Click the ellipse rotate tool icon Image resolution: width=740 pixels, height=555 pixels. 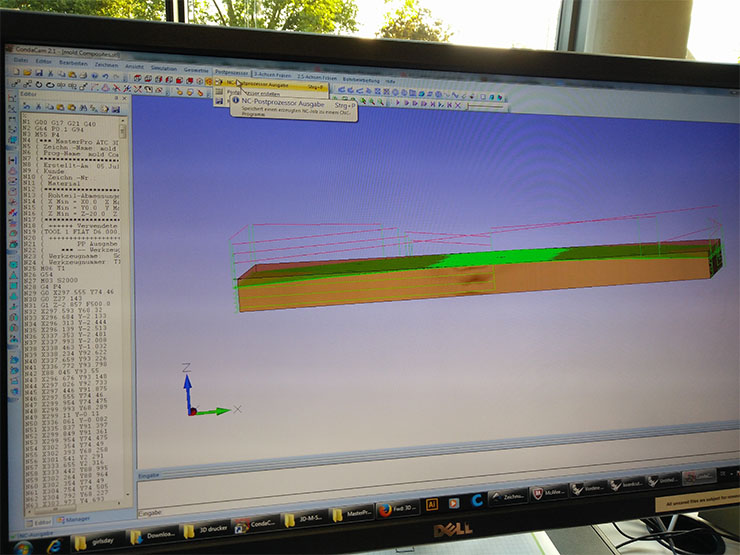[x=50, y=85]
